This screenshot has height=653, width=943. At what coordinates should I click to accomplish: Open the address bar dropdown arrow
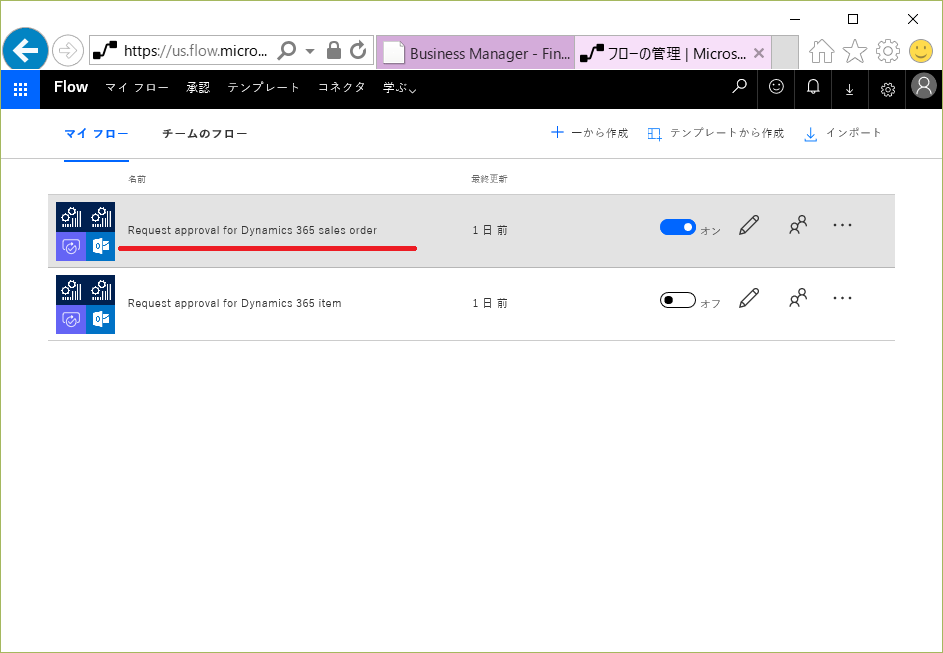click(x=310, y=51)
